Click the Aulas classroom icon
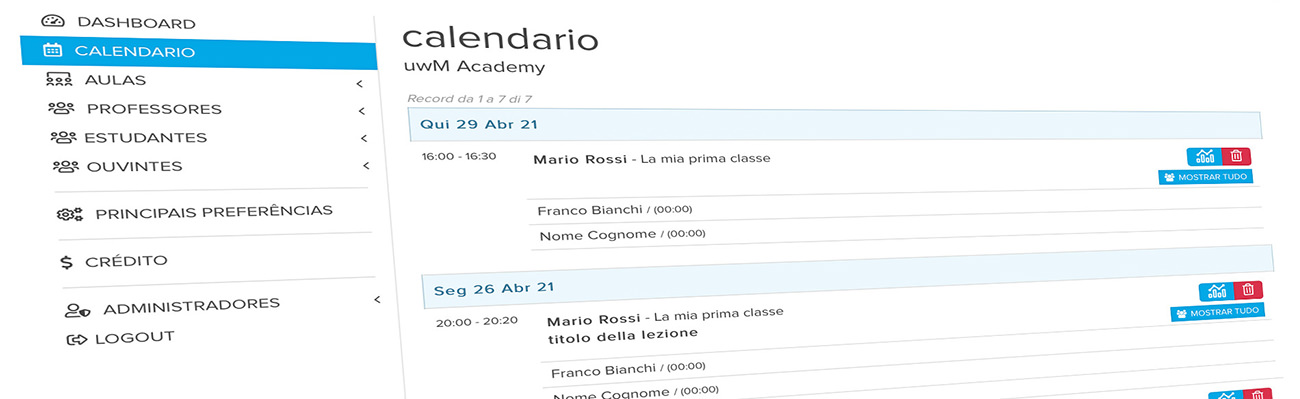 point(59,80)
